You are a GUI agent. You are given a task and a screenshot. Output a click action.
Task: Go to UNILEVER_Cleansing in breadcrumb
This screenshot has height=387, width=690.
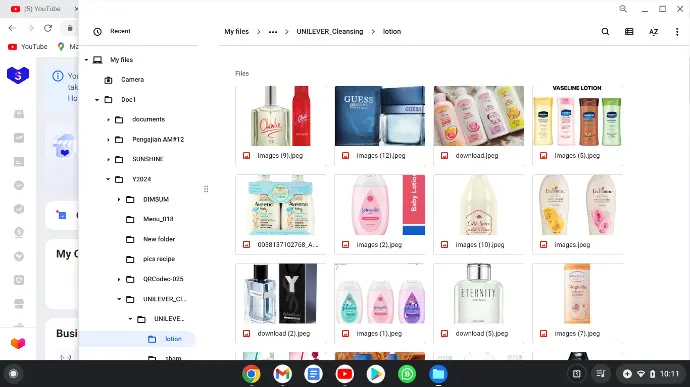(330, 32)
